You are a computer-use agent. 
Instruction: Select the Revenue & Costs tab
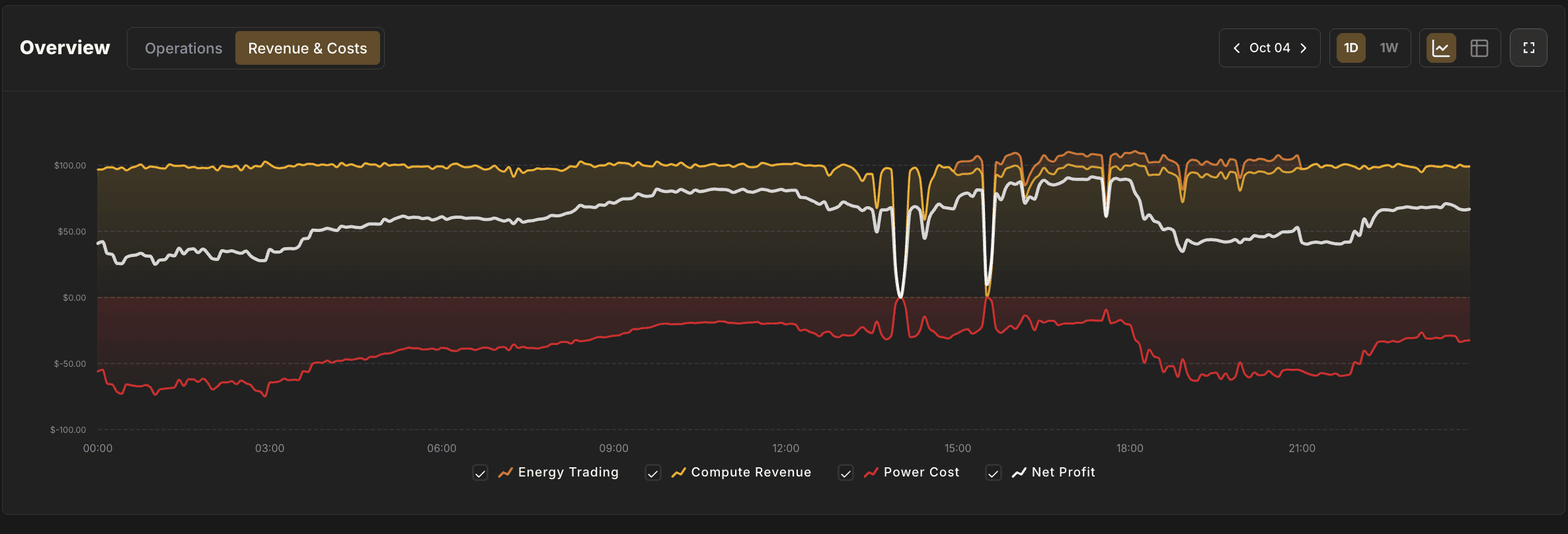tap(307, 48)
